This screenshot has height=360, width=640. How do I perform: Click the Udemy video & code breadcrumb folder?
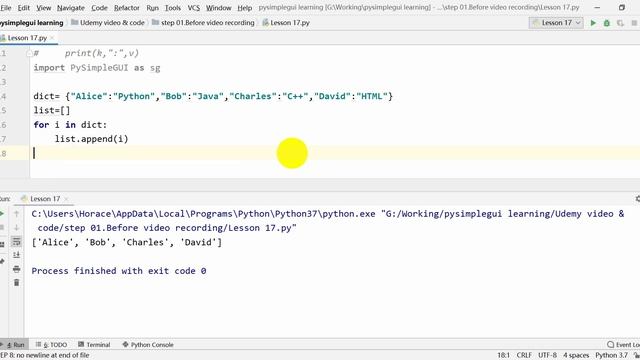tap(108, 23)
